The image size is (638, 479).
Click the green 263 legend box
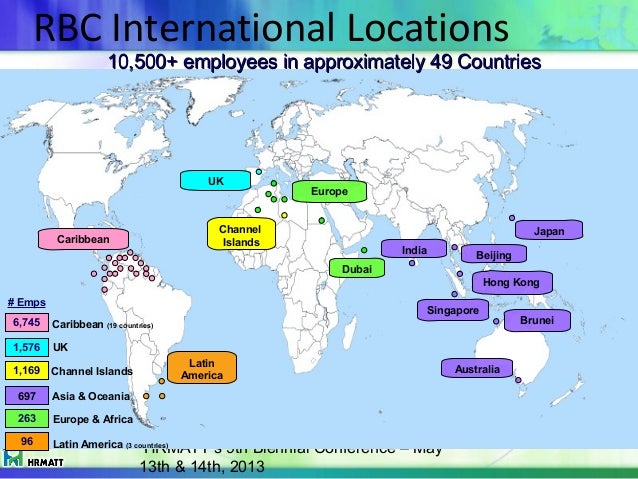point(27,418)
